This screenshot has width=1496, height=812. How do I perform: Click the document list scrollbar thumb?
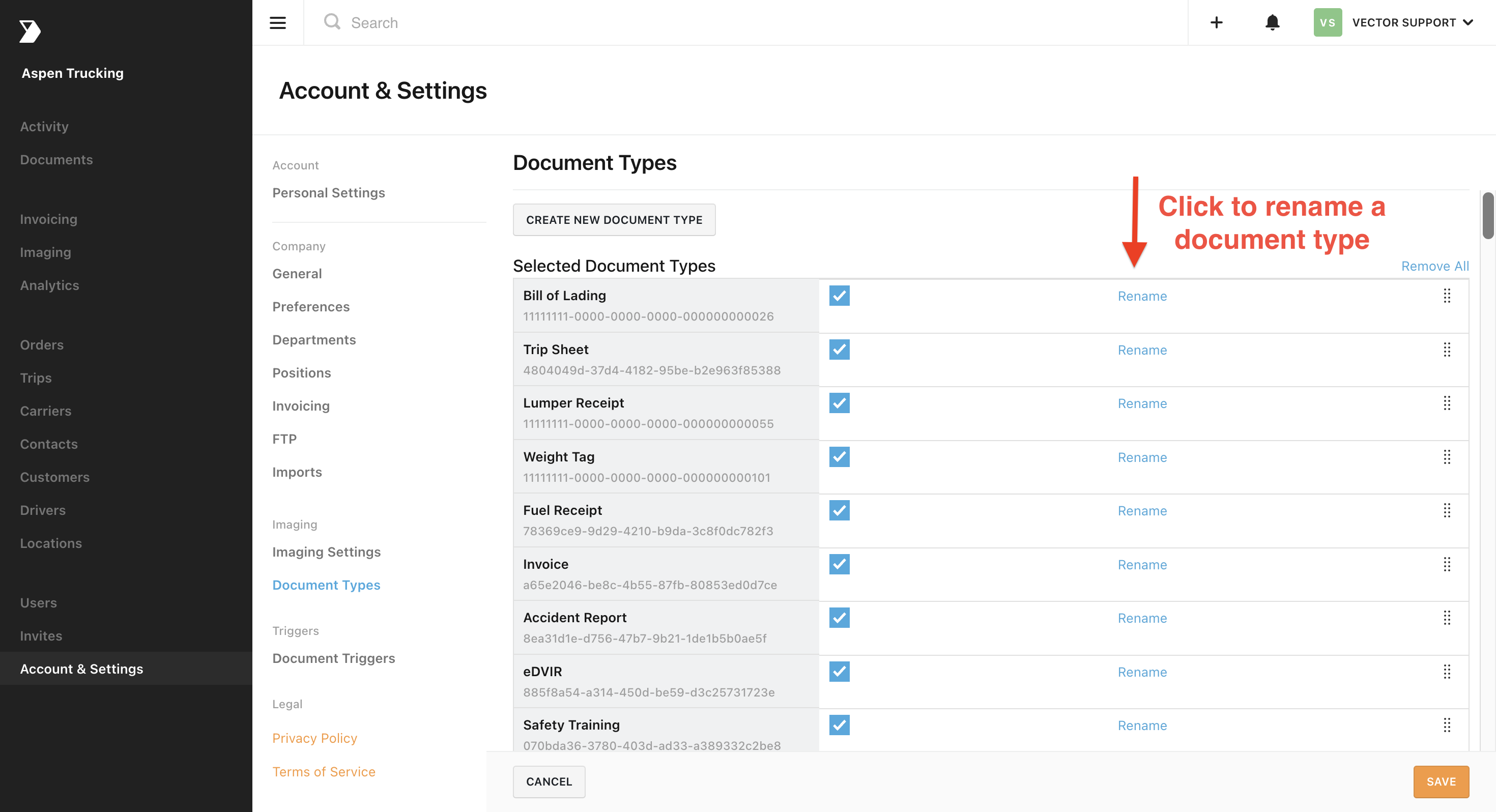pyautogui.click(x=1488, y=215)
